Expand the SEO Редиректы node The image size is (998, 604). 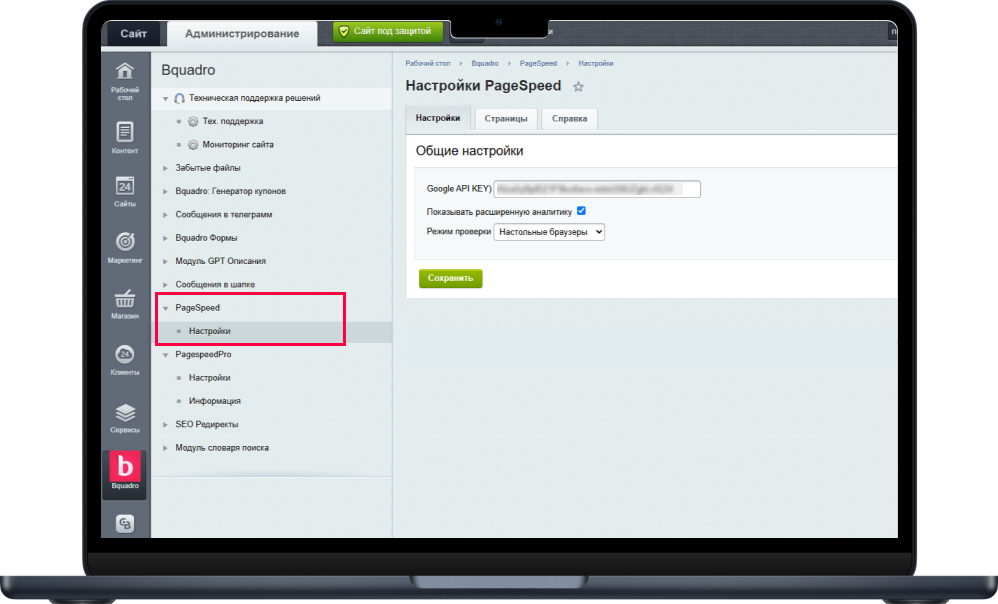[165, 425]
